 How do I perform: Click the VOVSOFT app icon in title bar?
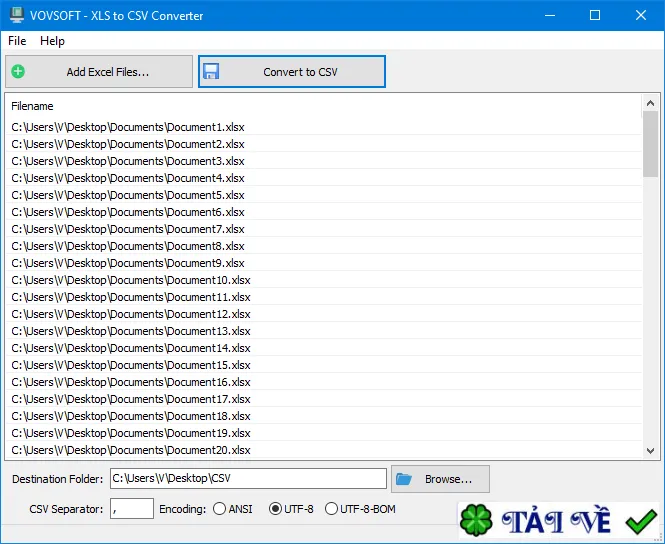17,15
